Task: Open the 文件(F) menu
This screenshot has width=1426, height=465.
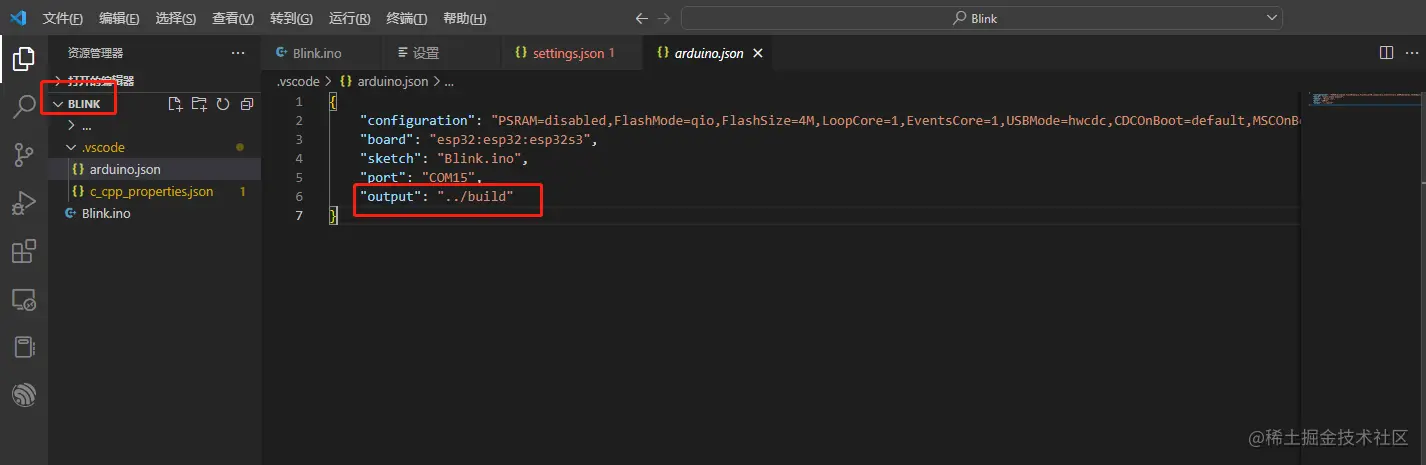Action: [x=64, y=19]
